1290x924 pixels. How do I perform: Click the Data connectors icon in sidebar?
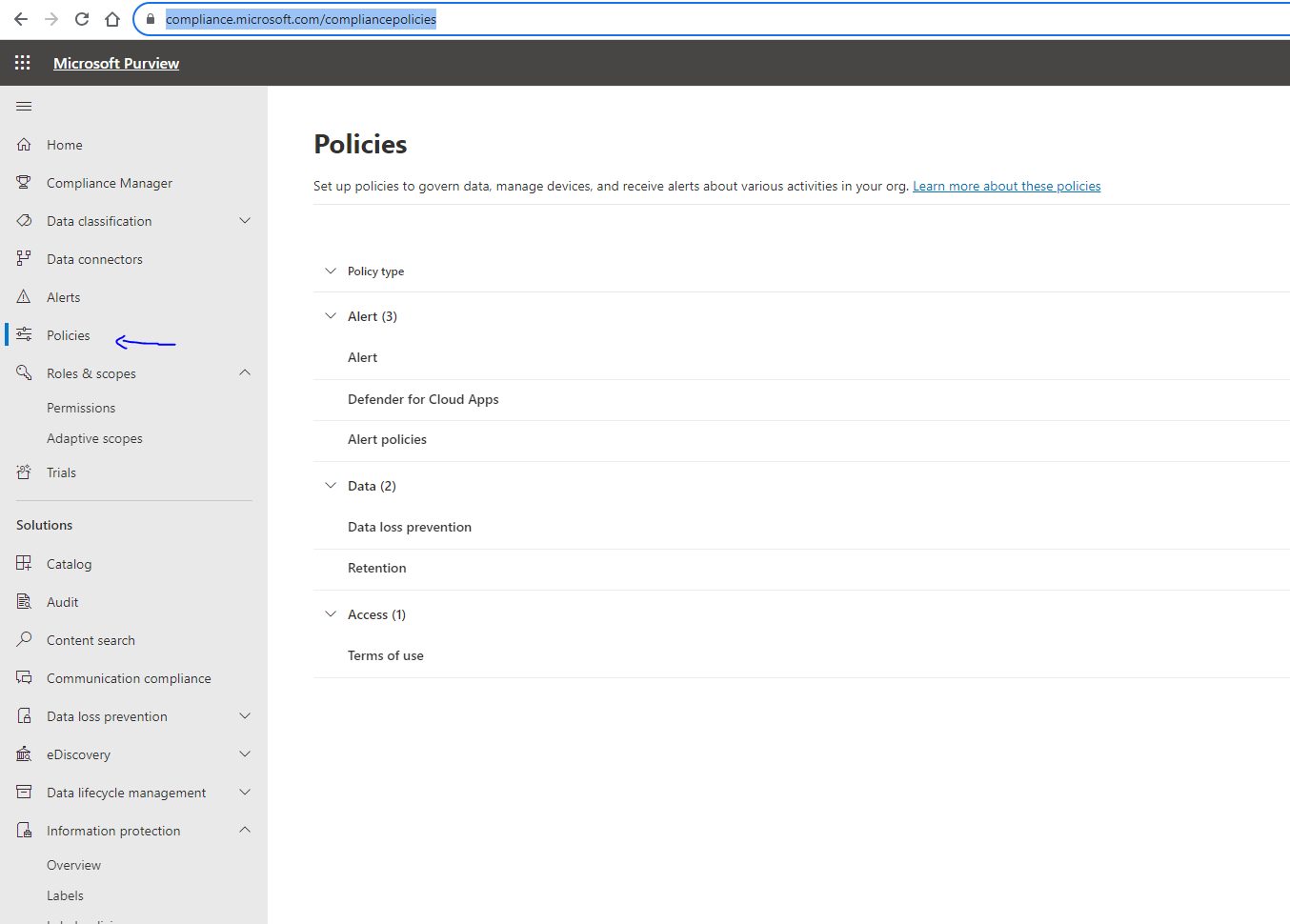[x=24, y=258]
